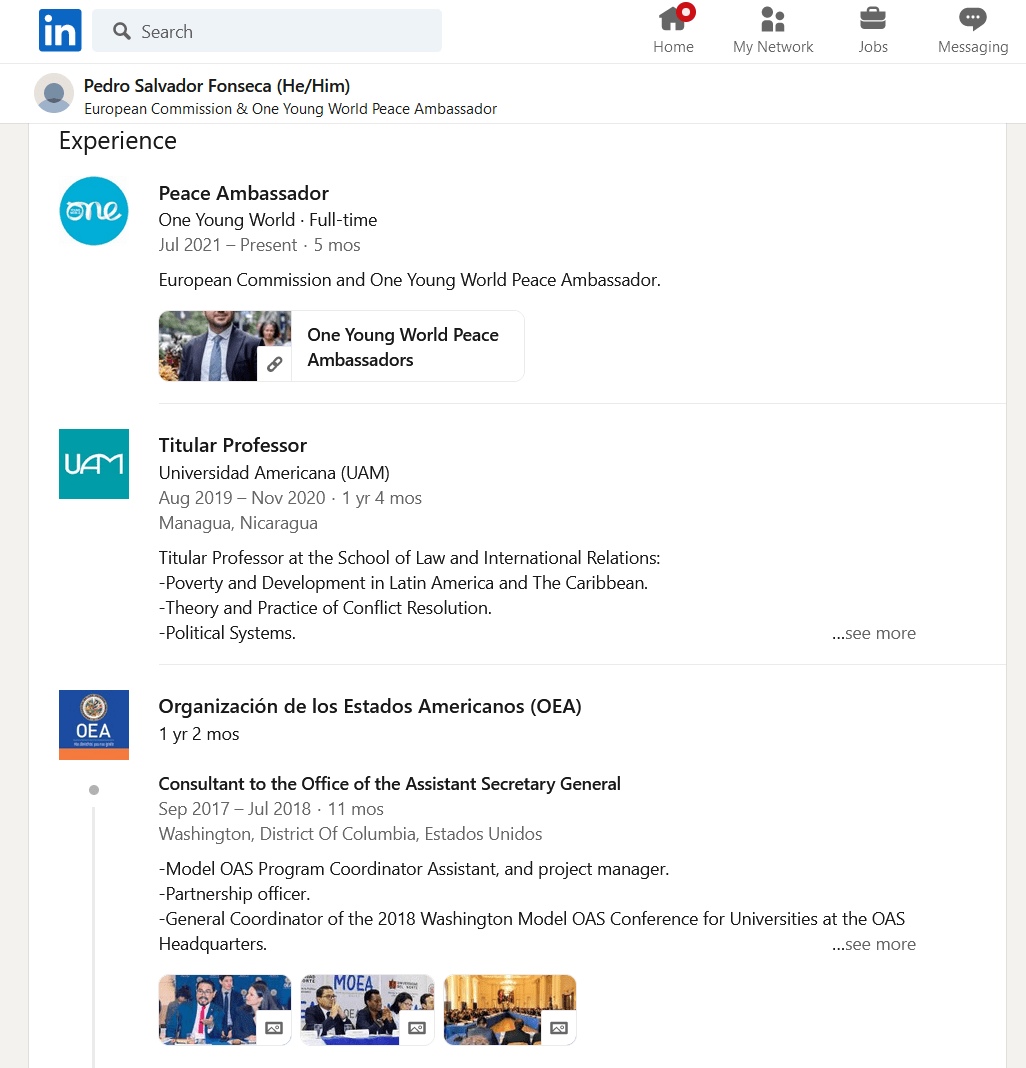Open the My Network tab
The image size is (1026, 1068).
[x=773, y=30]
